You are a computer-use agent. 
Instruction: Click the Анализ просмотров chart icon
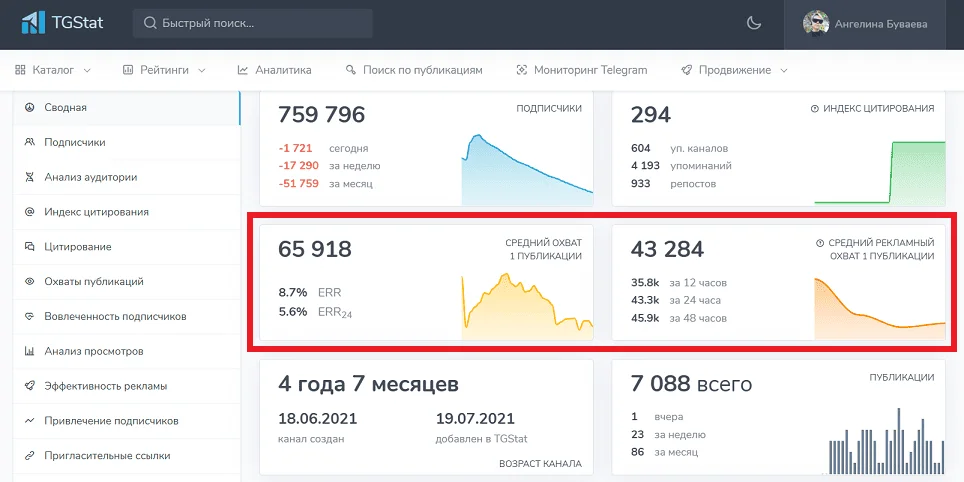point(30,352)
